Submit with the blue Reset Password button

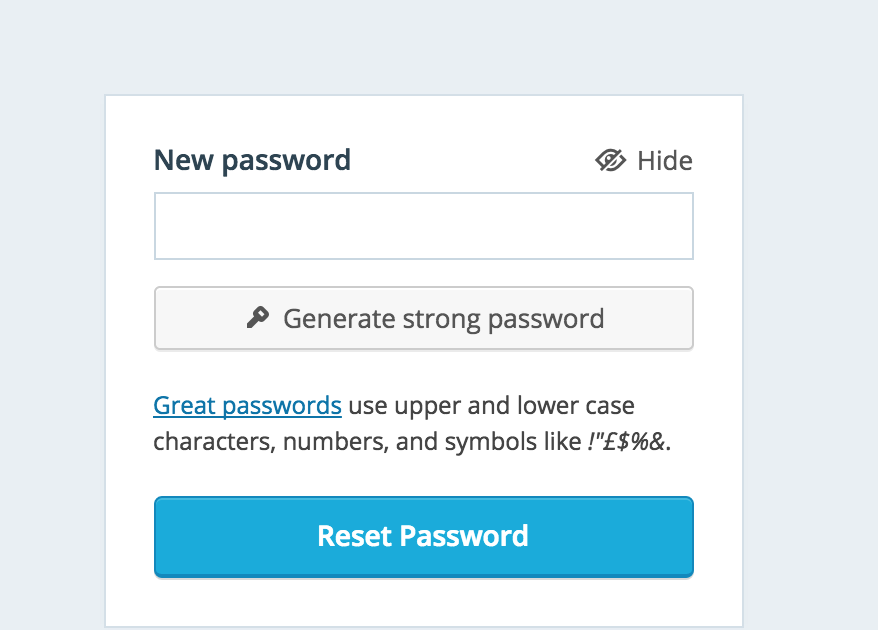click(424, 536)
